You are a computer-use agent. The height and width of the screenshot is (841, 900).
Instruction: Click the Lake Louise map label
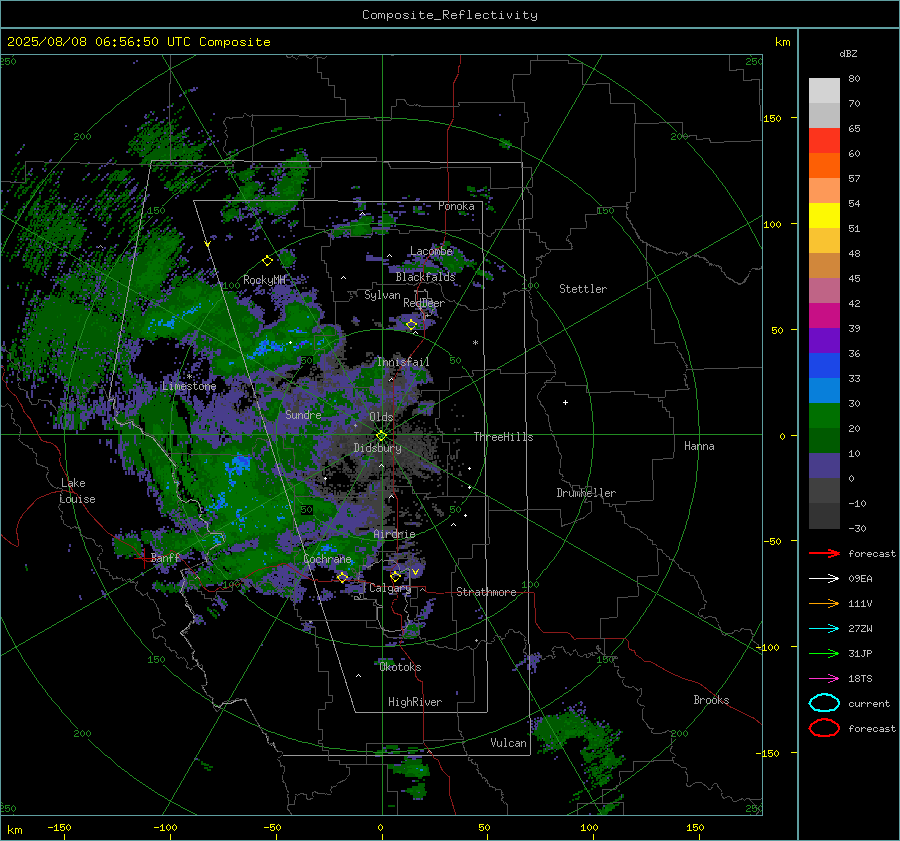tap(77, 491)
